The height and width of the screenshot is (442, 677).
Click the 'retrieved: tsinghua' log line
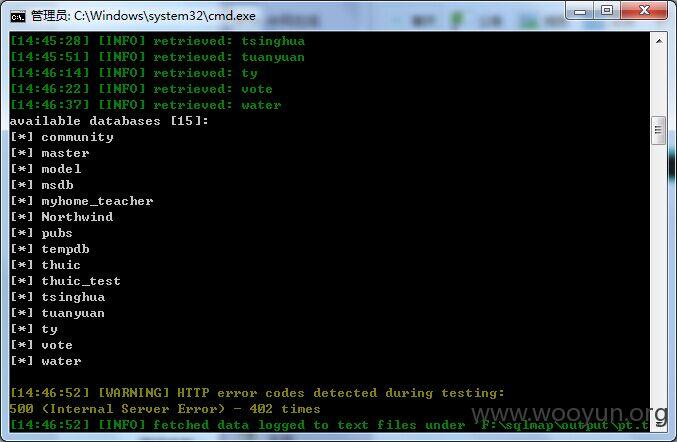(x=157, y=41)
